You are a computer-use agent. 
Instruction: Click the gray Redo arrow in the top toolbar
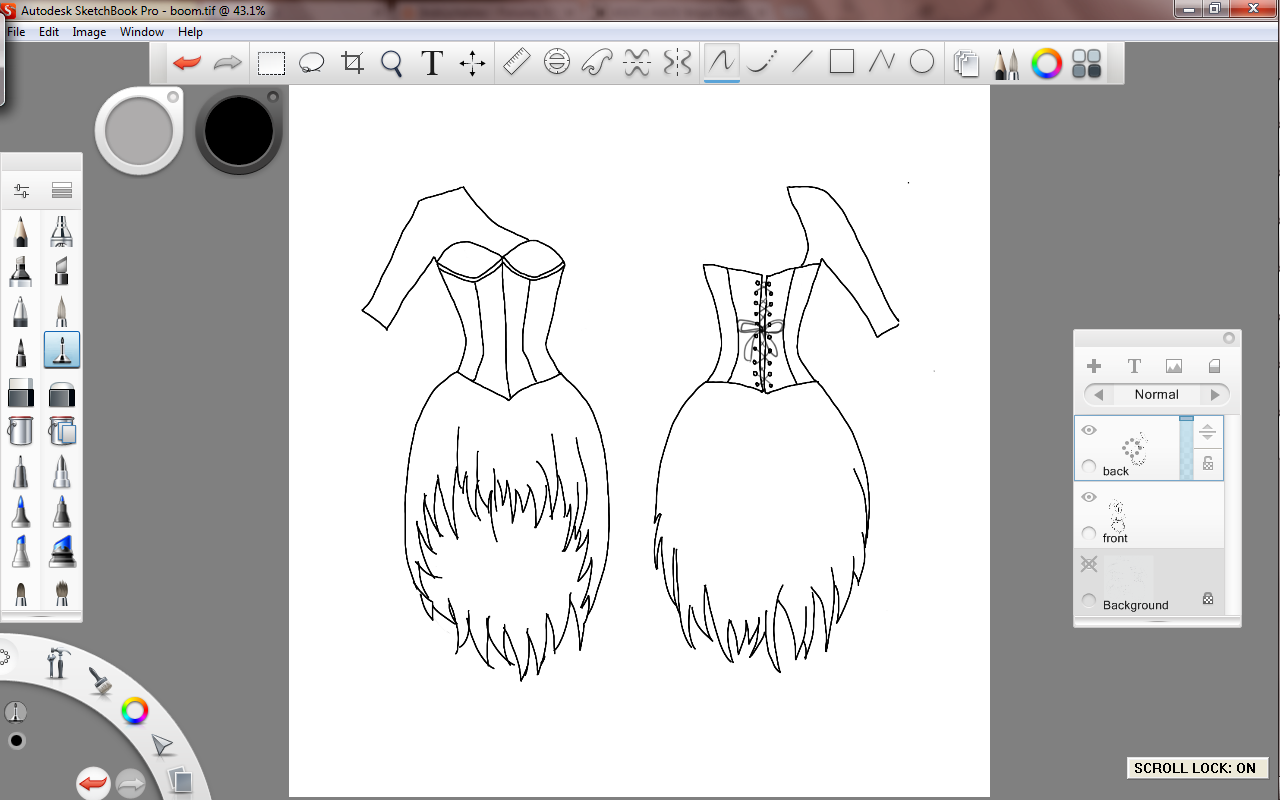228,63
